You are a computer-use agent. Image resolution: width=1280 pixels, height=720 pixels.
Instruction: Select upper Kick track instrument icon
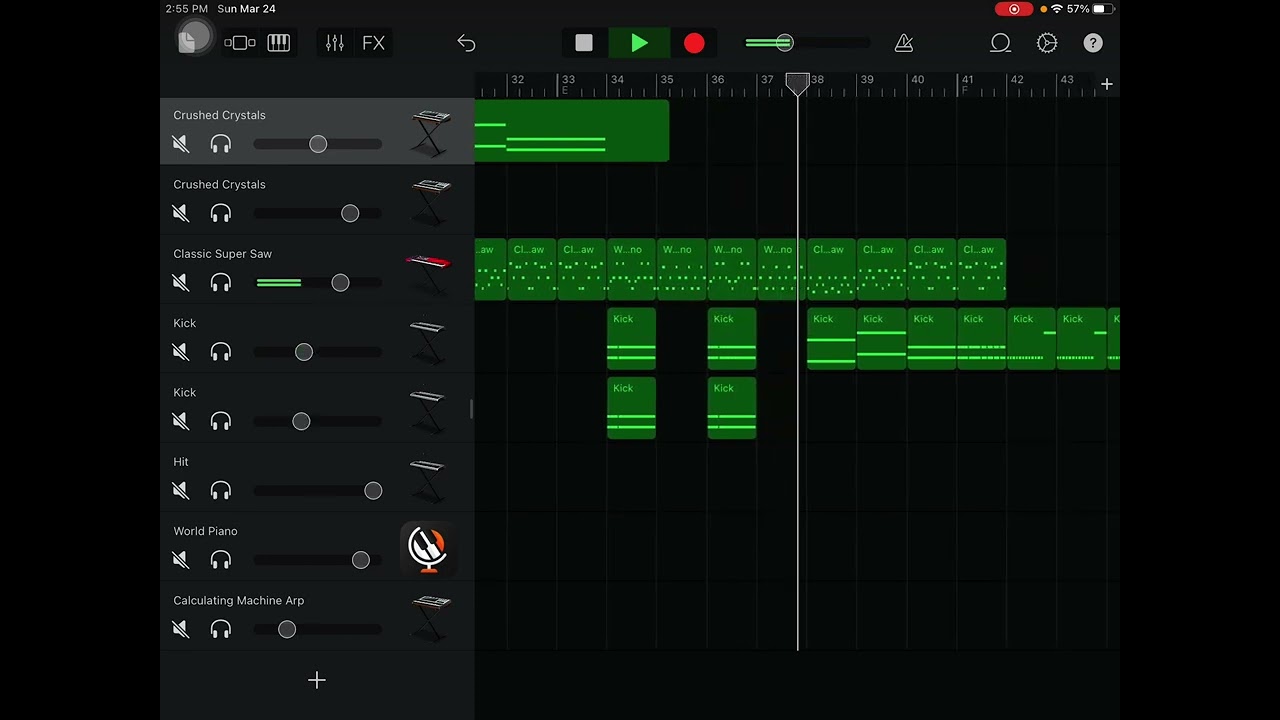(x=428, y=341)
